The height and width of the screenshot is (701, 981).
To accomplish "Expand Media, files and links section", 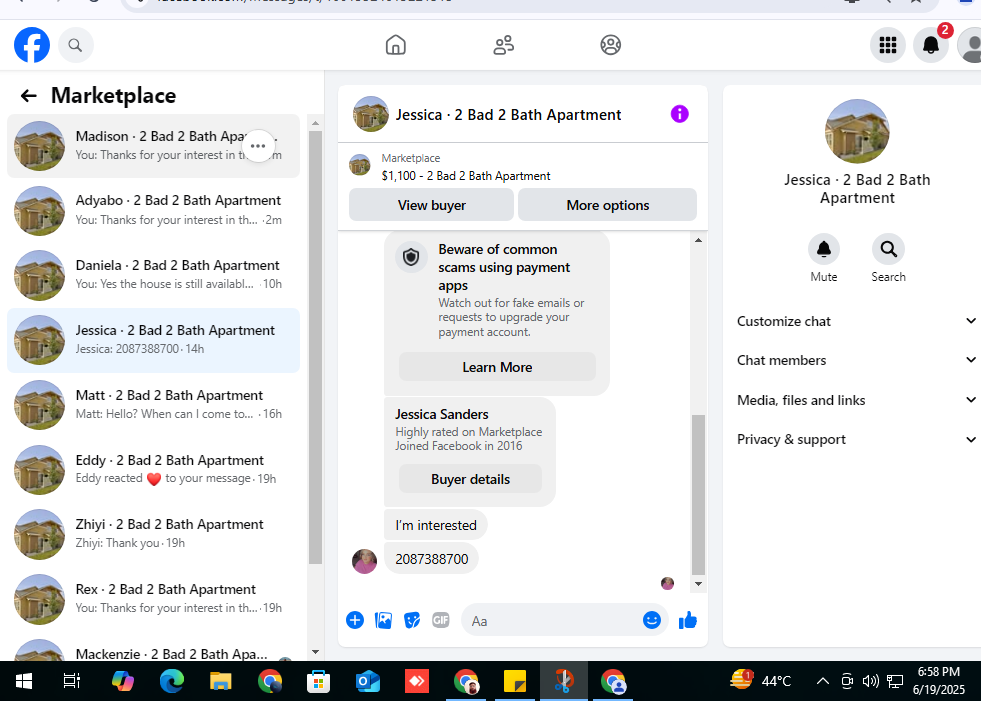I will coord(856,400).
